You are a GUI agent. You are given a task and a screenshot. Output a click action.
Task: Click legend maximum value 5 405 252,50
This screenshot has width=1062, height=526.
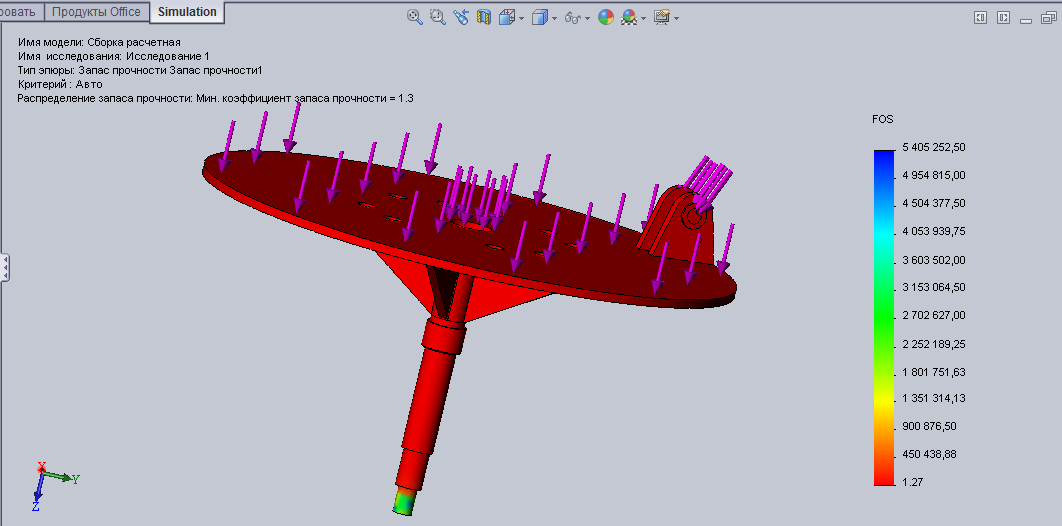tap(933, 148)
